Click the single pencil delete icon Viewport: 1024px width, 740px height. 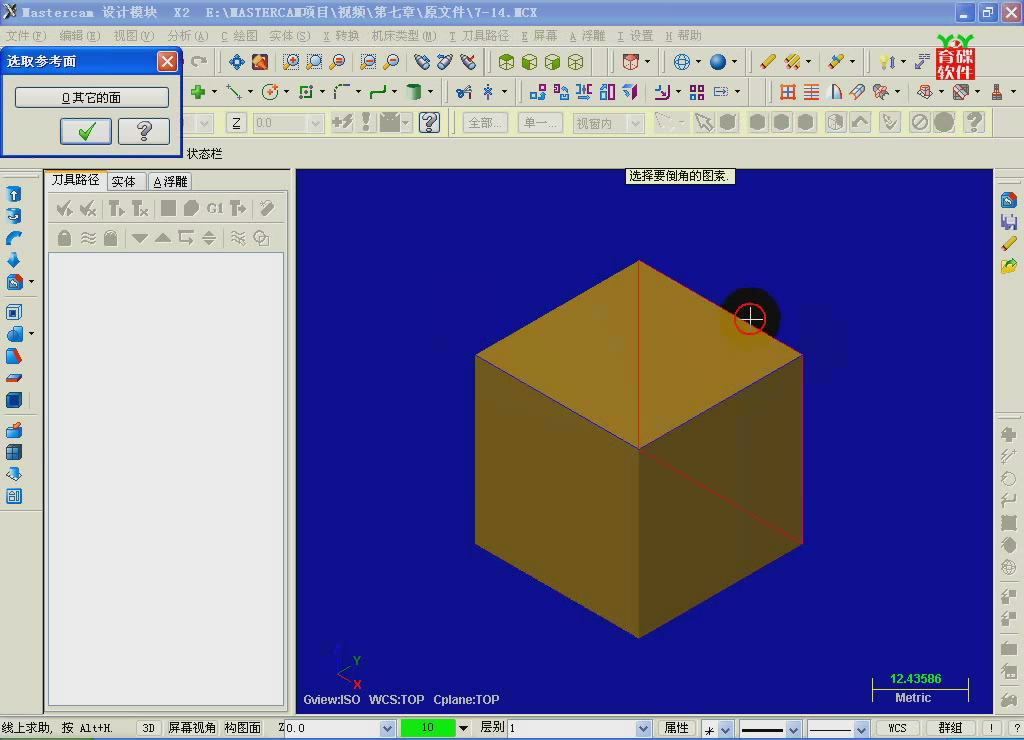(x=767, y=62)
